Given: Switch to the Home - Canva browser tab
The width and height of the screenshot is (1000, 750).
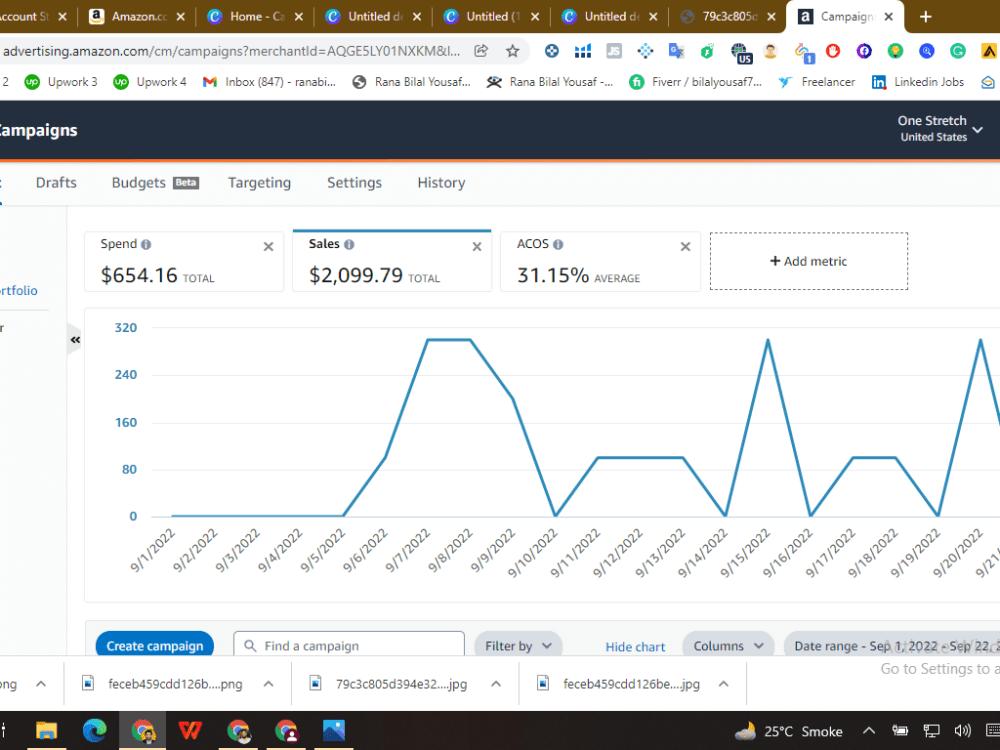Looking at the screenshot, I should (x=254, y=17).
